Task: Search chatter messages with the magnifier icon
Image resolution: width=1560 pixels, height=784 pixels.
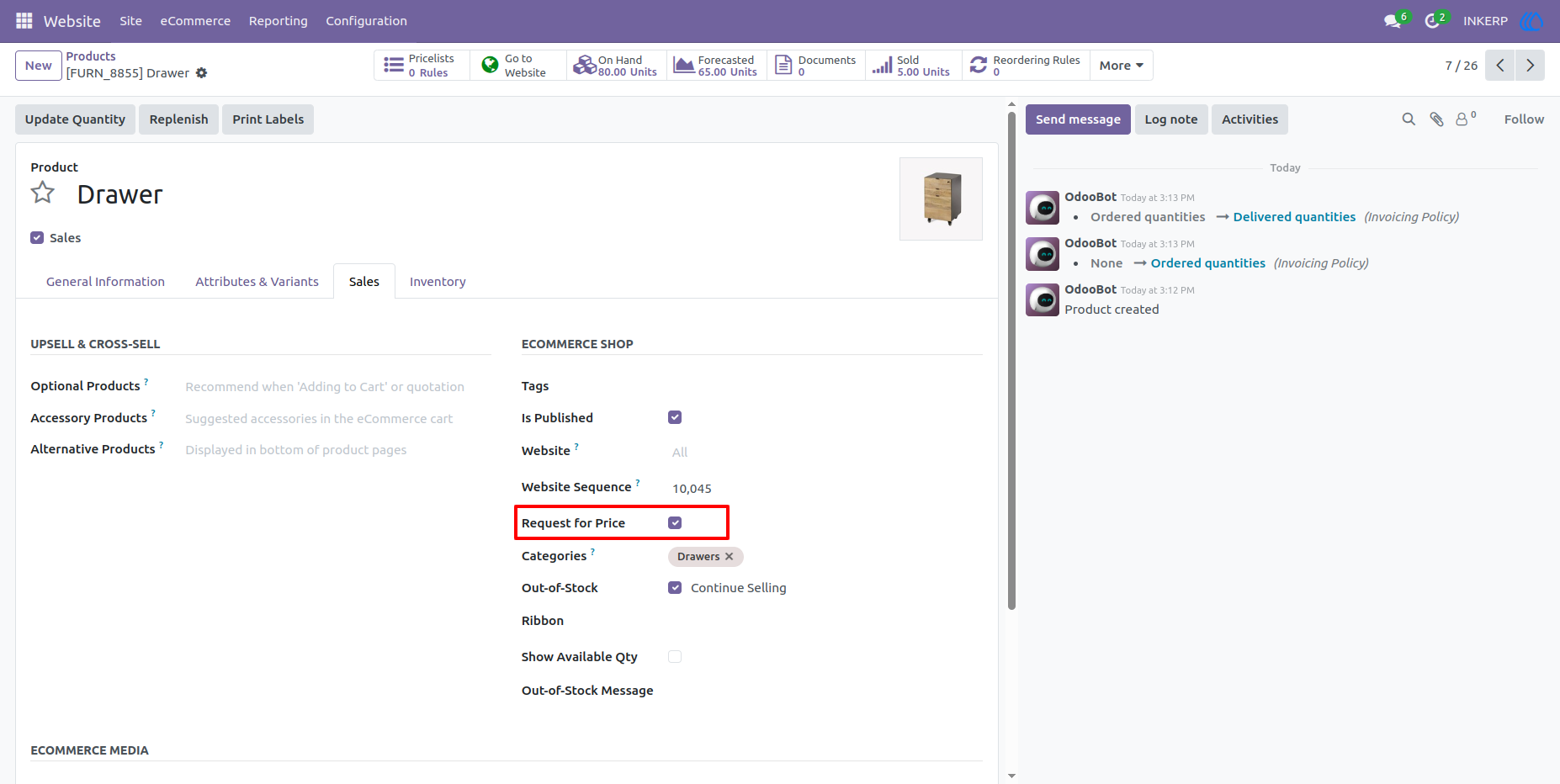Action: [1409, 119]
